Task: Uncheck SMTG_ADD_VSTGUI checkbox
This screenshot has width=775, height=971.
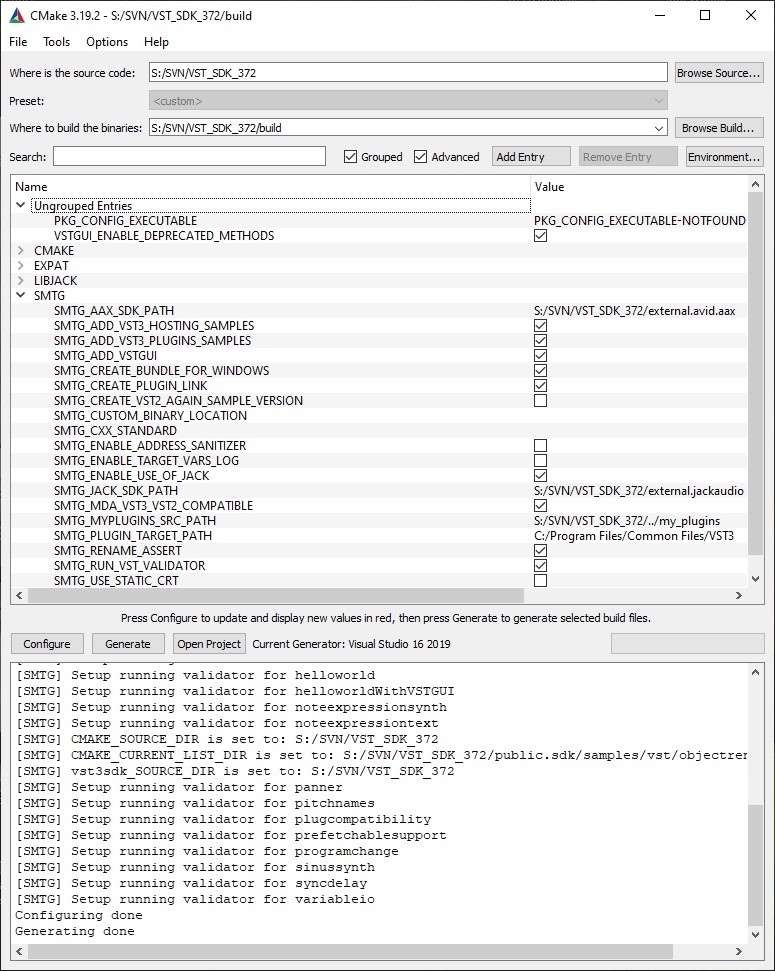Action: click(540, 355)
